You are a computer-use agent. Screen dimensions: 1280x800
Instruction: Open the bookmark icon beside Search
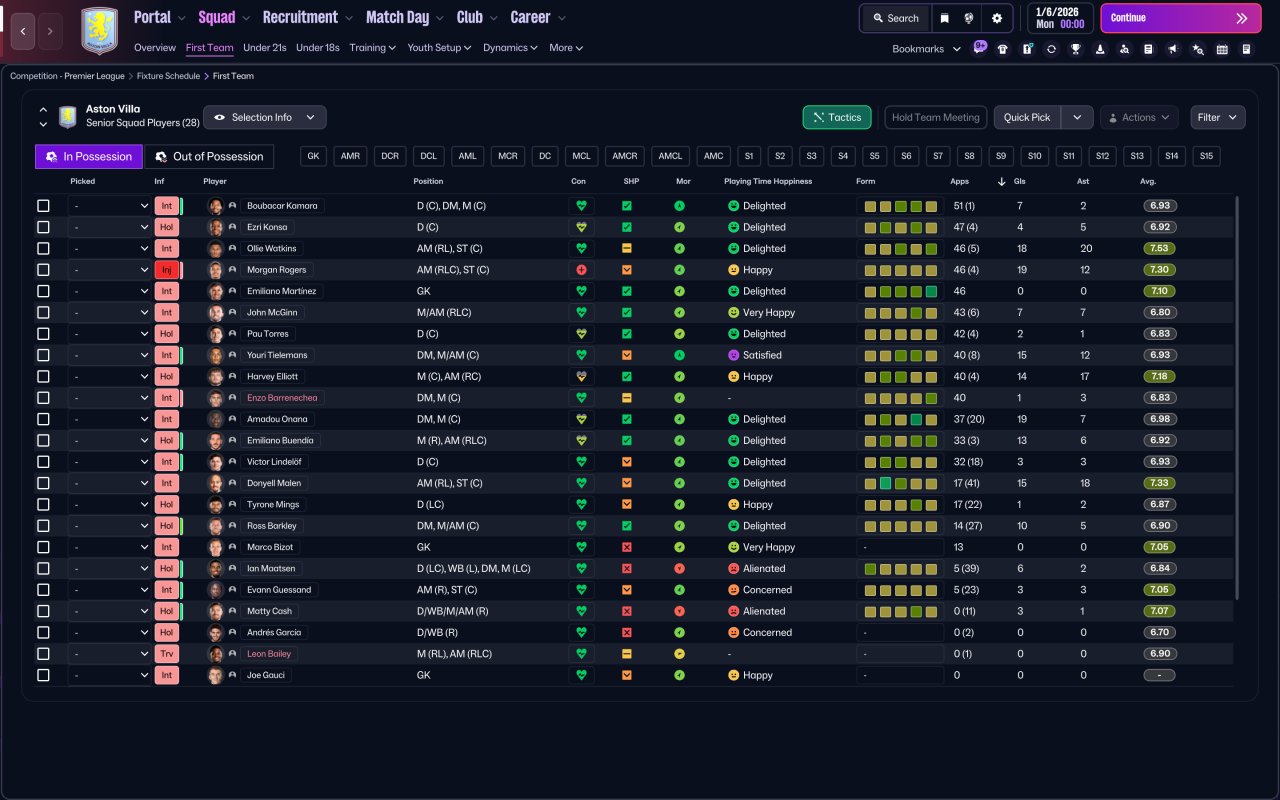[x=944, y=18]
